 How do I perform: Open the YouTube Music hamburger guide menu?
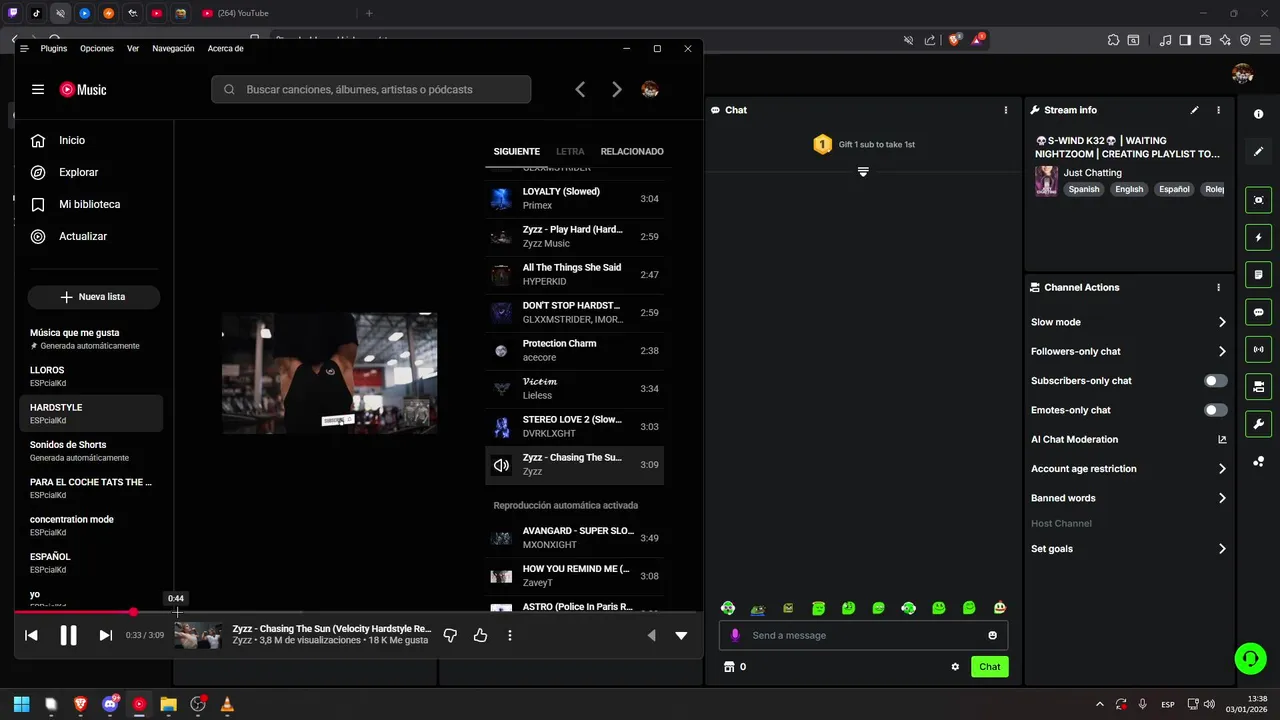(x=38, y=89)
